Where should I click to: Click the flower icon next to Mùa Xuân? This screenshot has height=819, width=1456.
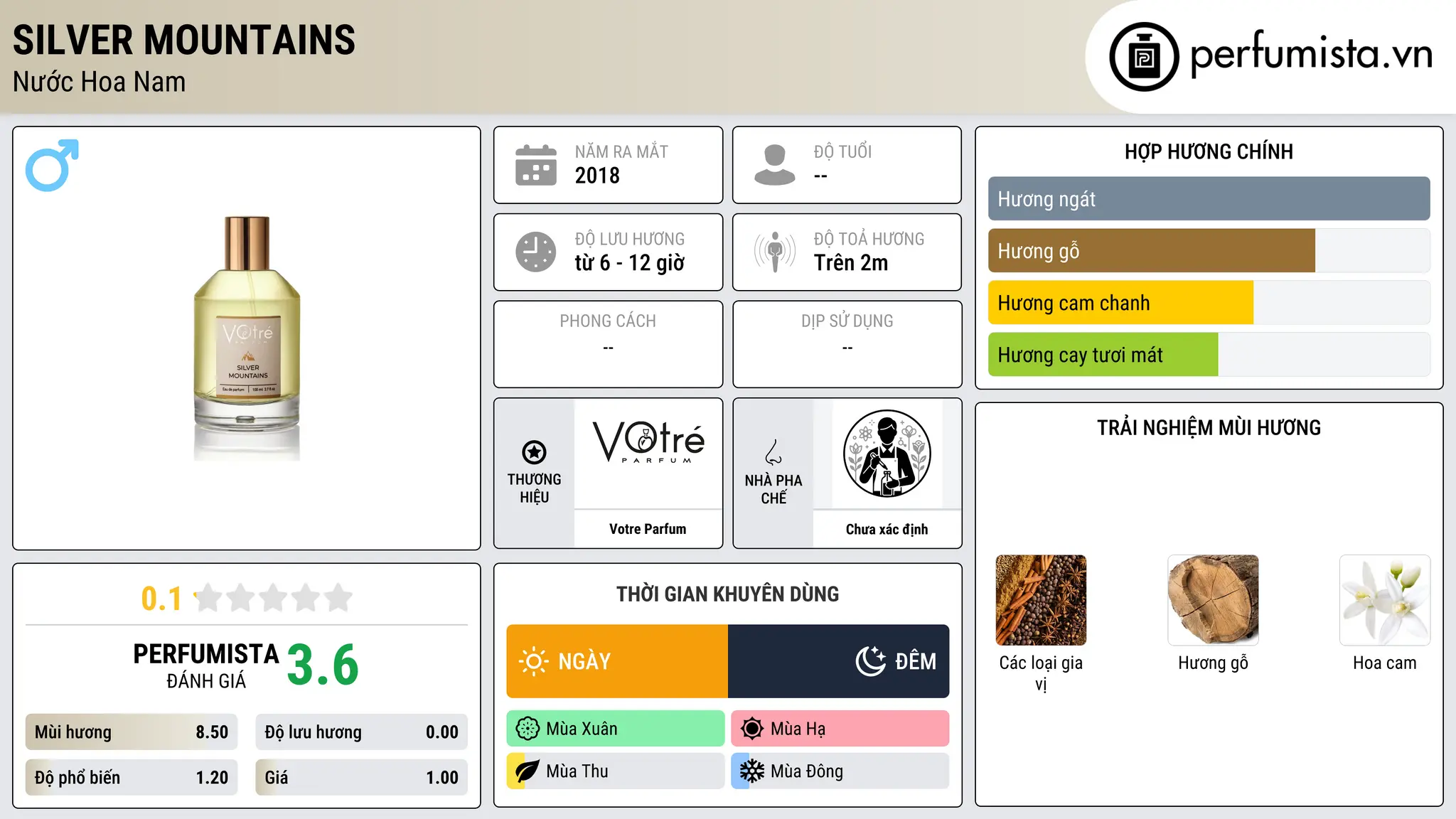[528, 729]
